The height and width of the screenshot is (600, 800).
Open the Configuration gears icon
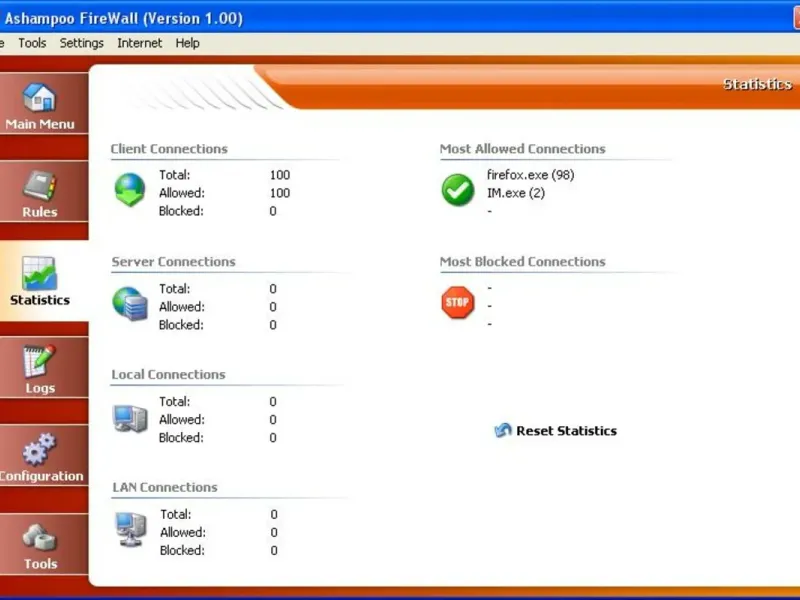[x=39, y=449]
